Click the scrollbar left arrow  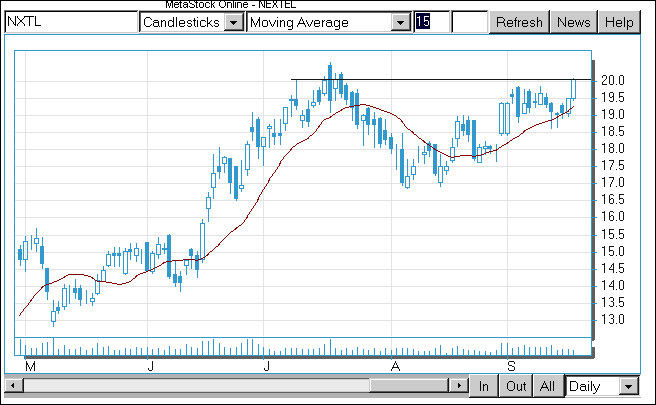pos(13,385)
